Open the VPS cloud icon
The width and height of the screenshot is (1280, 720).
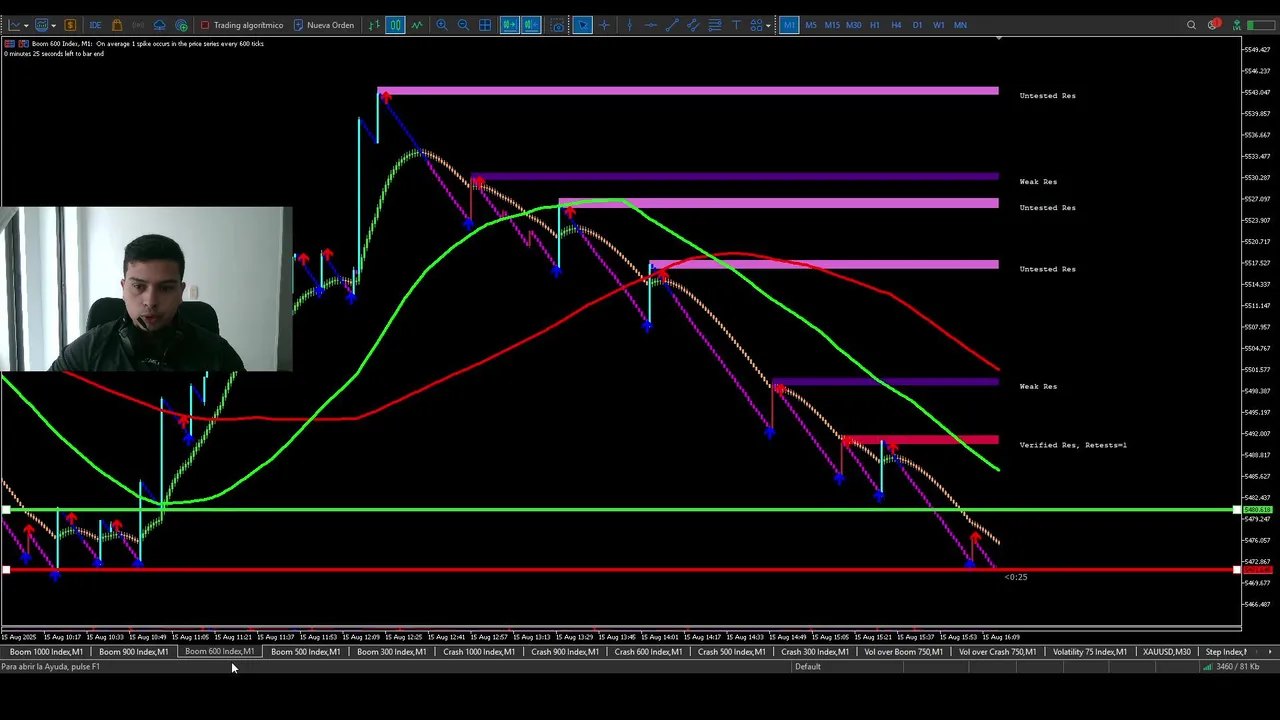160,25
